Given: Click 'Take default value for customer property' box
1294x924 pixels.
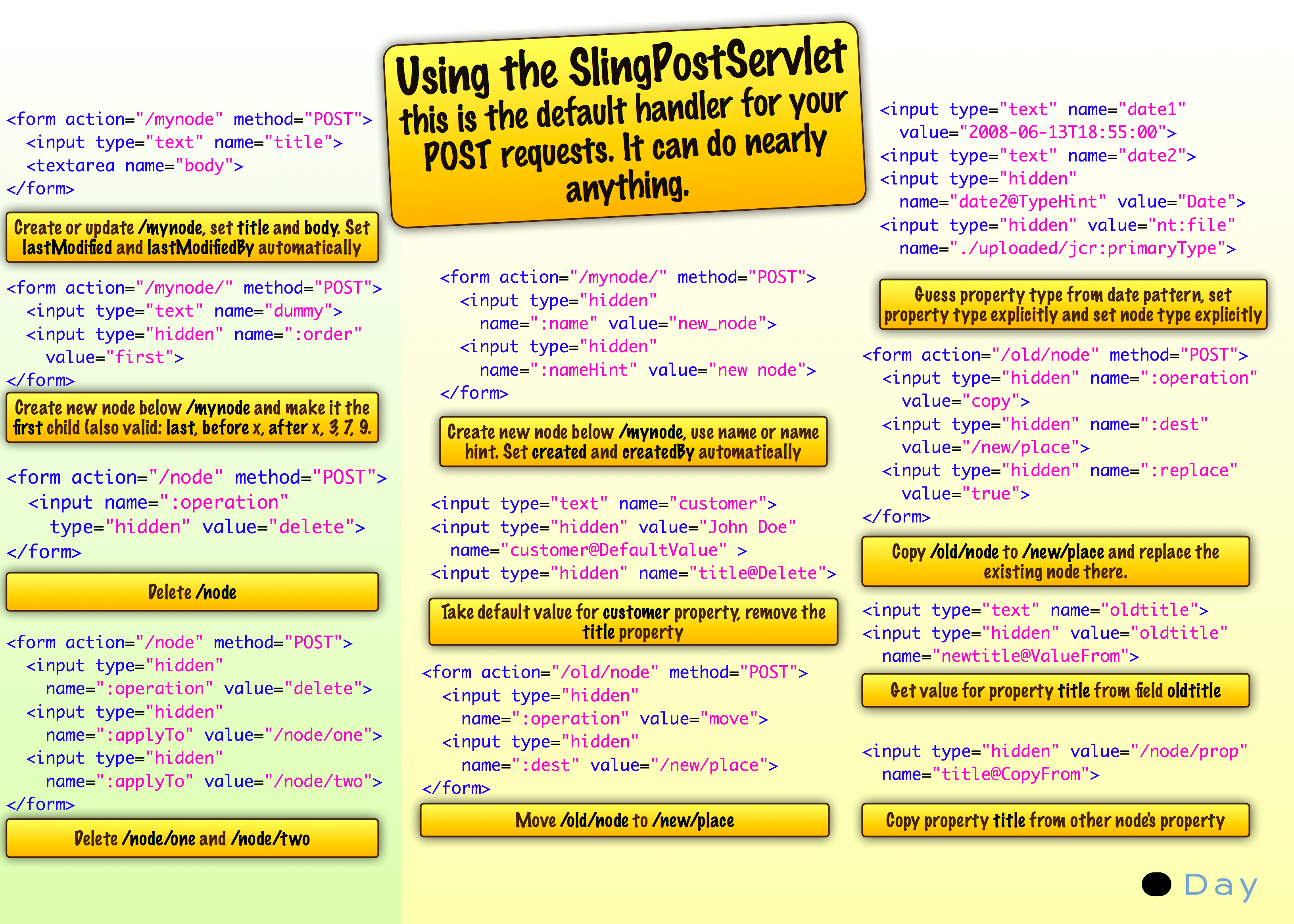Looking at the screenshot, I should [633, 621].
